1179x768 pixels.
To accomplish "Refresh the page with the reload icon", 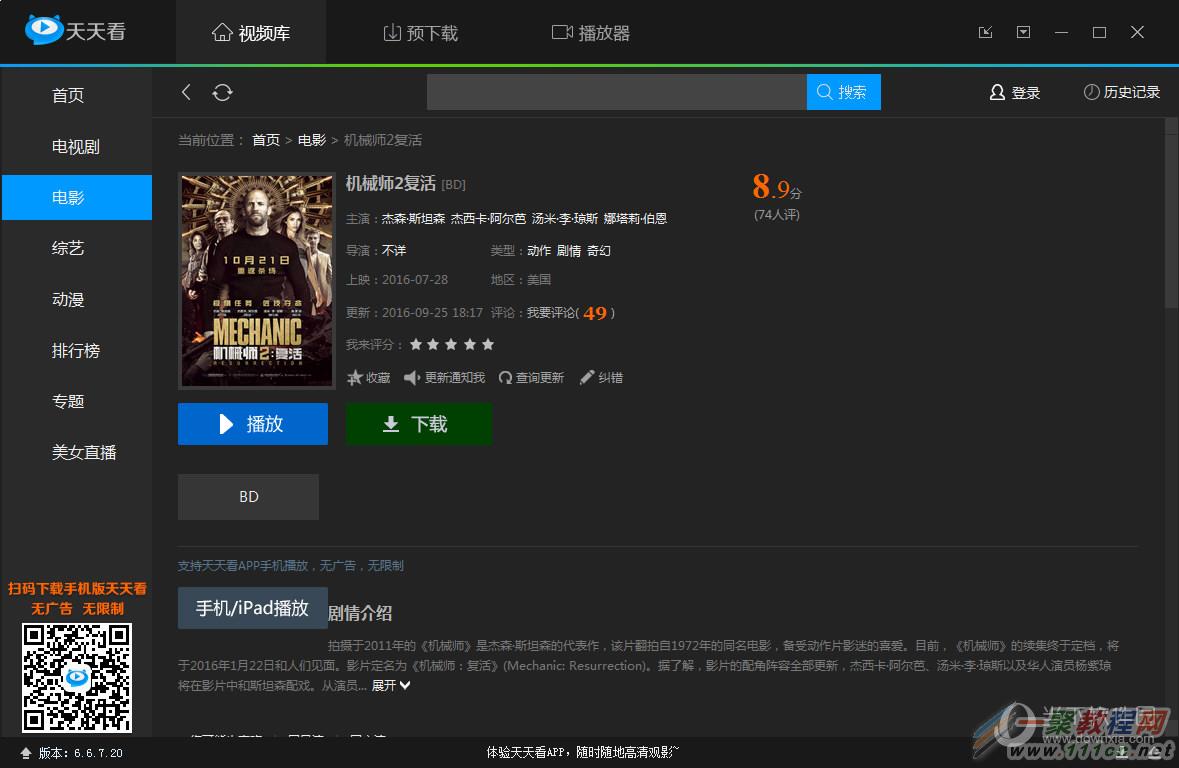I will pos(223,92).
